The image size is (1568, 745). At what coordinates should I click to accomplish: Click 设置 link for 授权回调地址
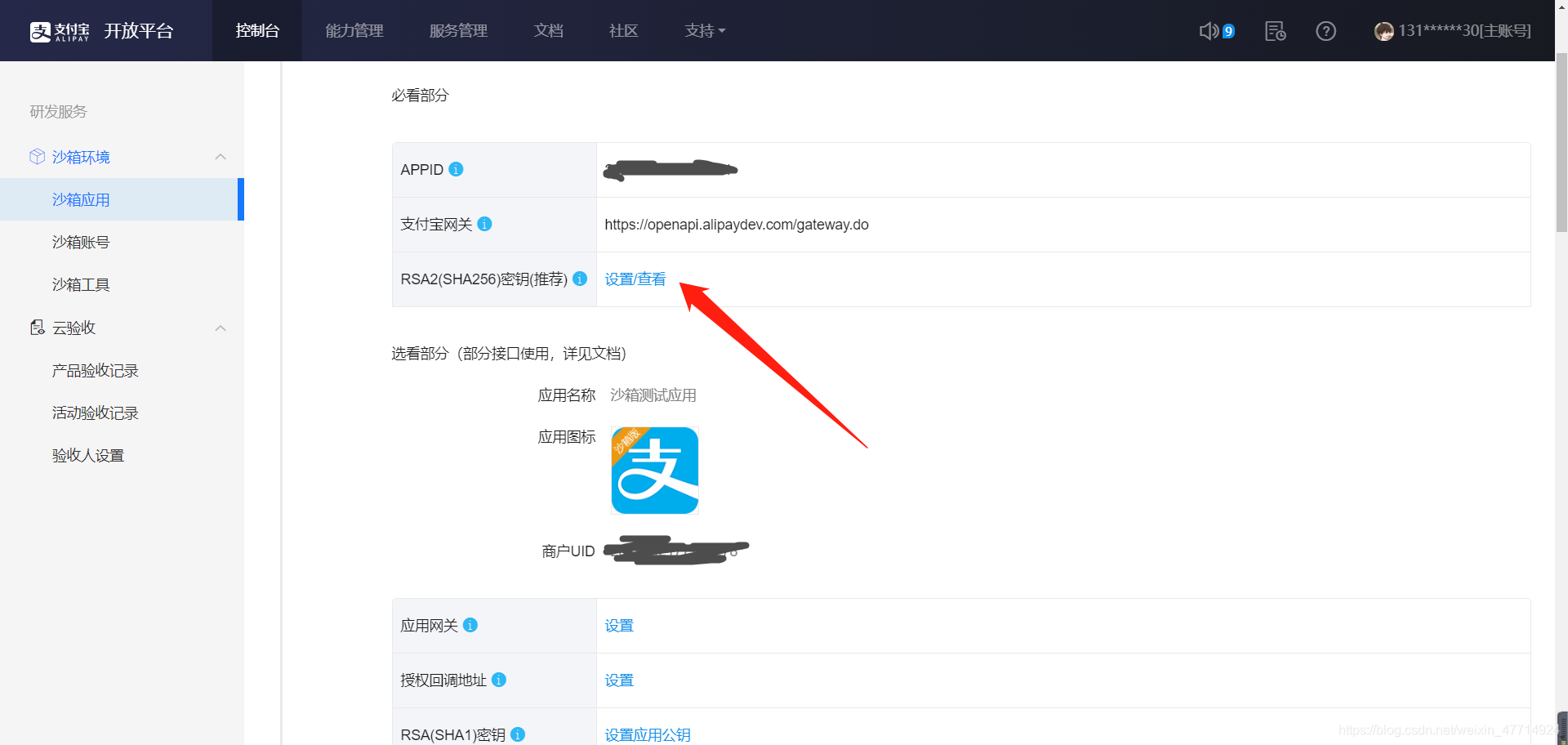[x=619, y=680]
